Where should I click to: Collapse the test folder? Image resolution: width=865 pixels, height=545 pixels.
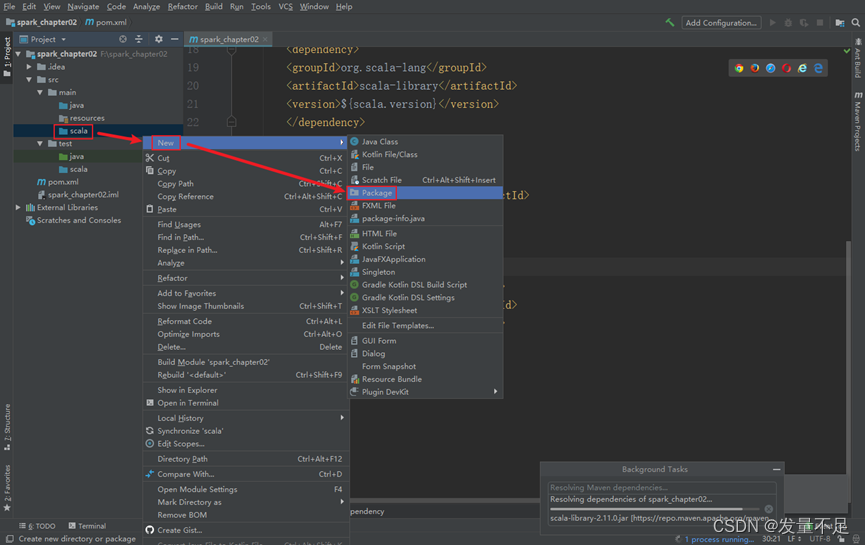(40, 143)
